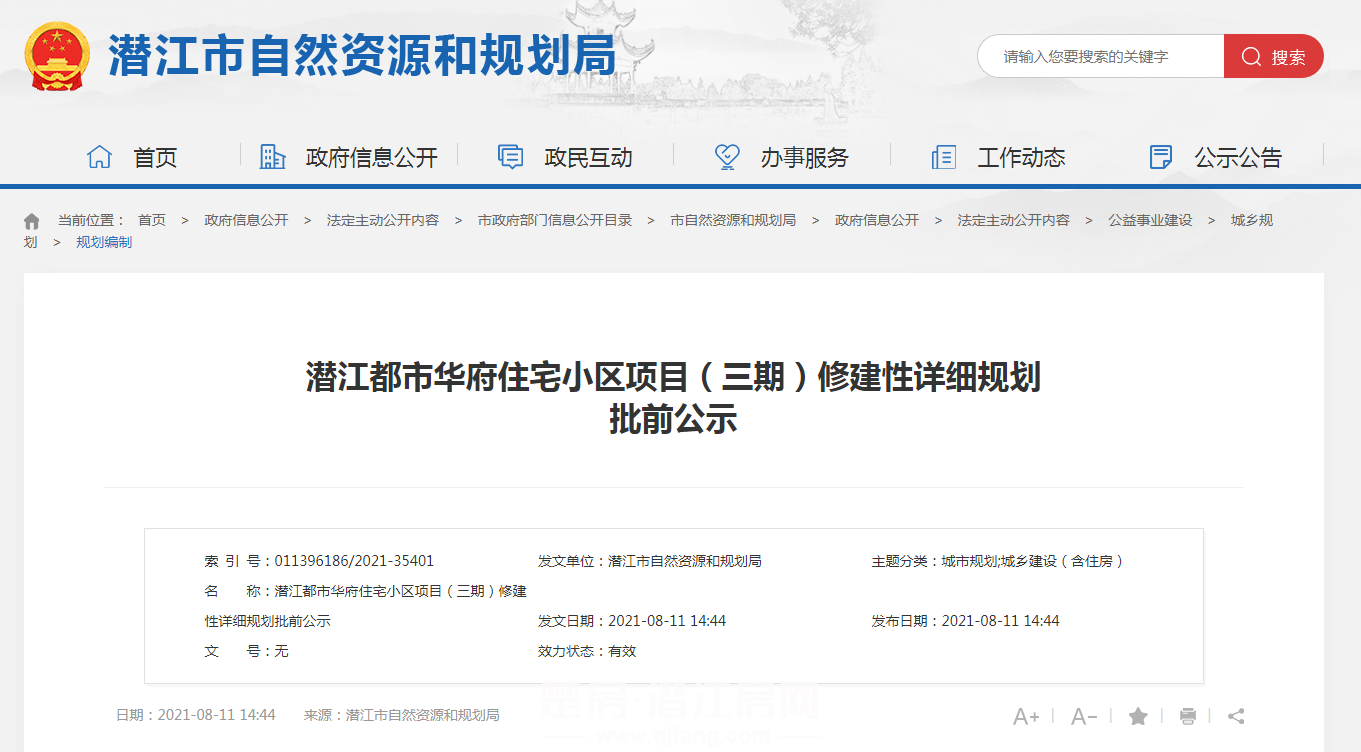Bookmark page using the star icon
The height and width of the screenshot is (752, 1361).
(x=1138, y=716)
